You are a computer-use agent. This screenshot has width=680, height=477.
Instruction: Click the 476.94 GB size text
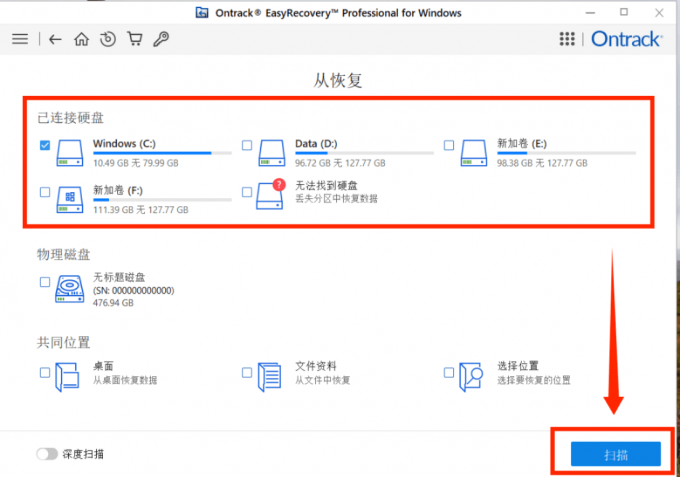113,303
